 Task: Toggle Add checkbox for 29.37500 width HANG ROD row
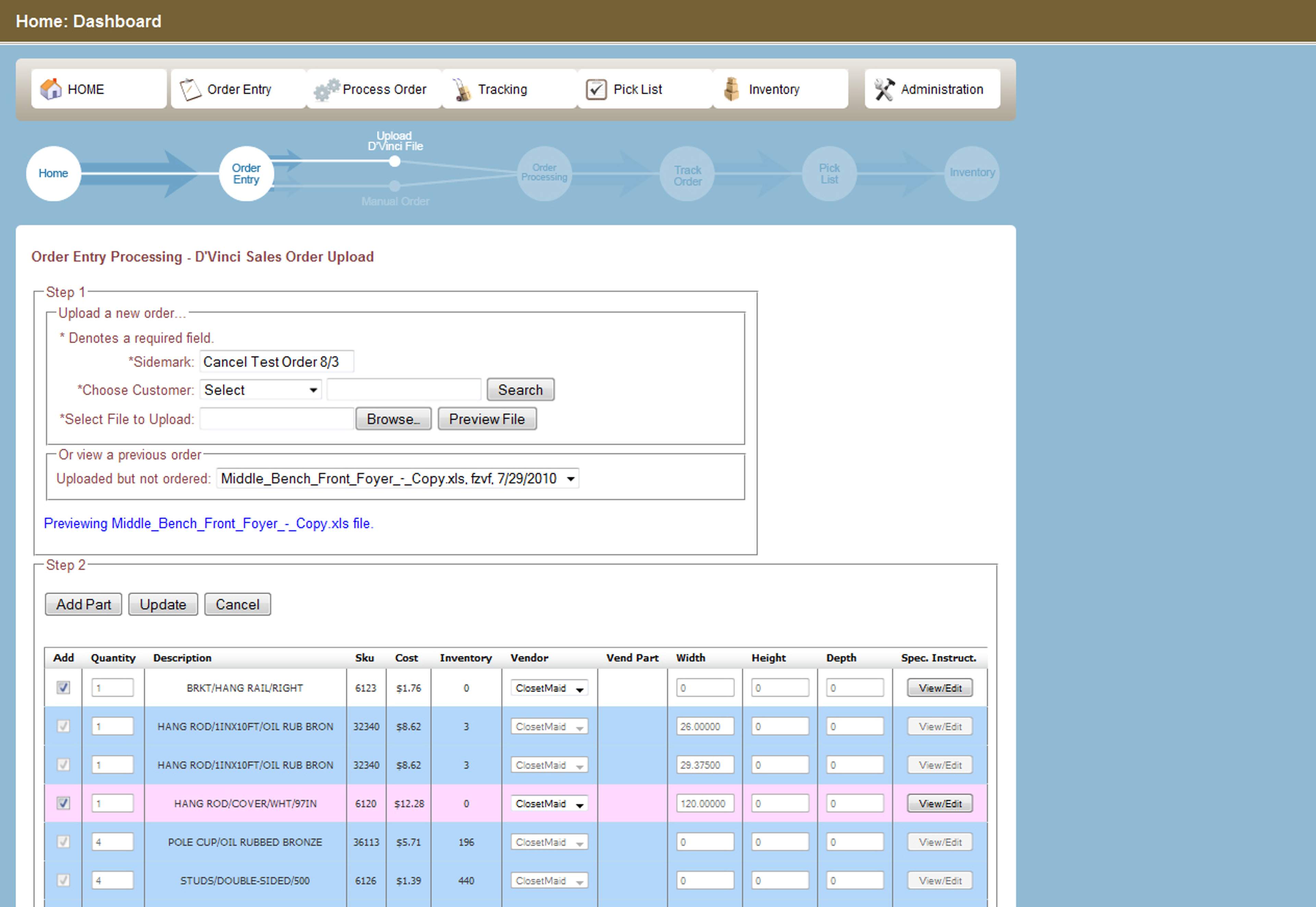click(x=63, y=765)
